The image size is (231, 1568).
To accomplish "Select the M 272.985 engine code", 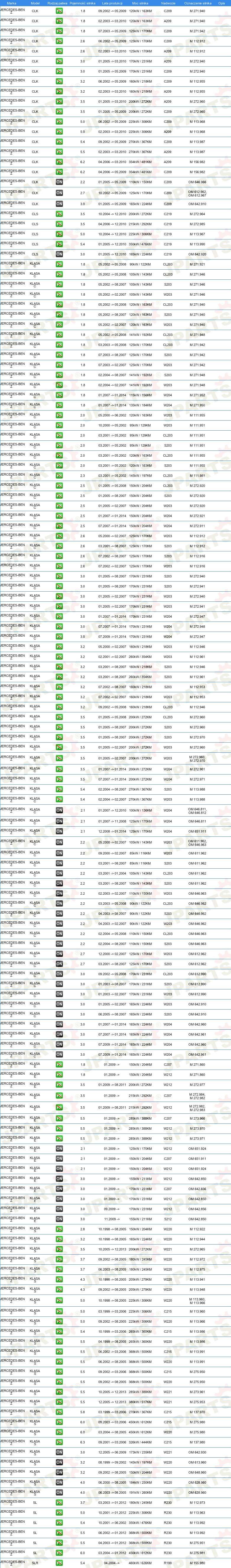I will [198, 224].
